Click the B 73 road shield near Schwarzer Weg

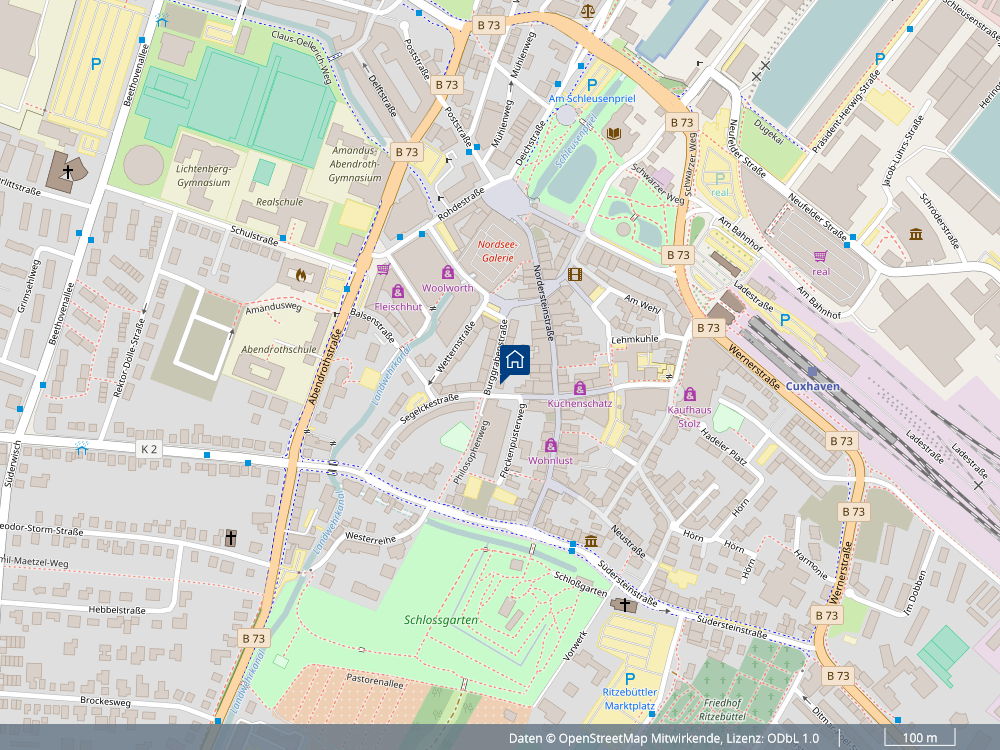681,123
